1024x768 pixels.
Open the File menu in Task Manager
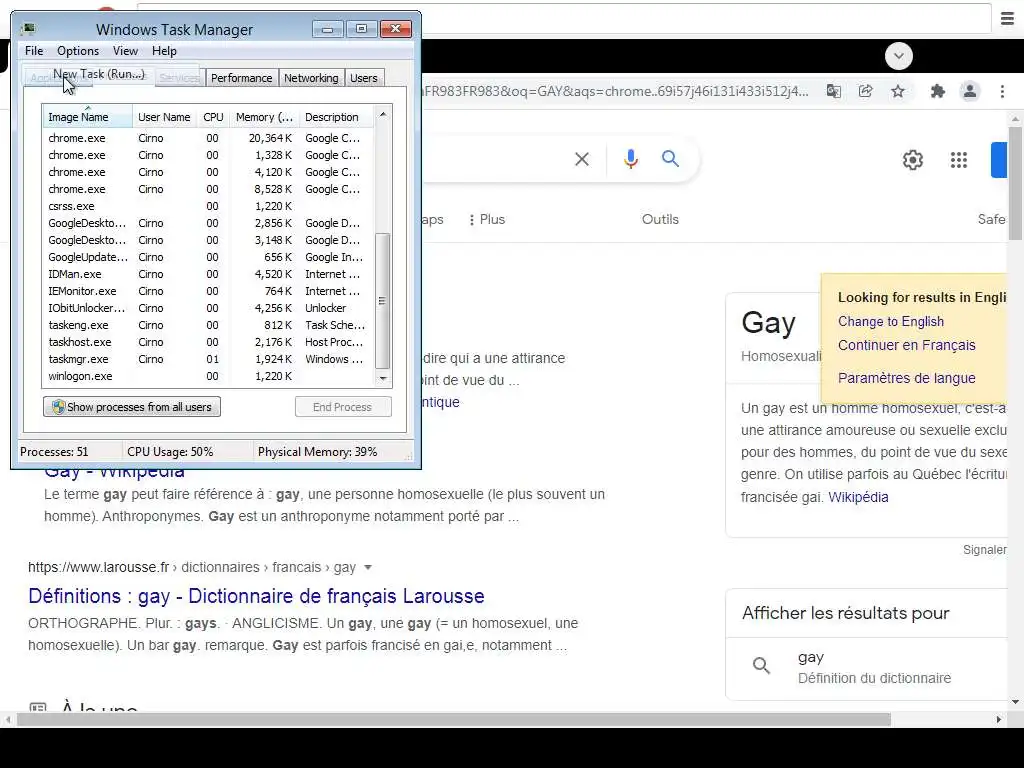[x=34, y=51]
